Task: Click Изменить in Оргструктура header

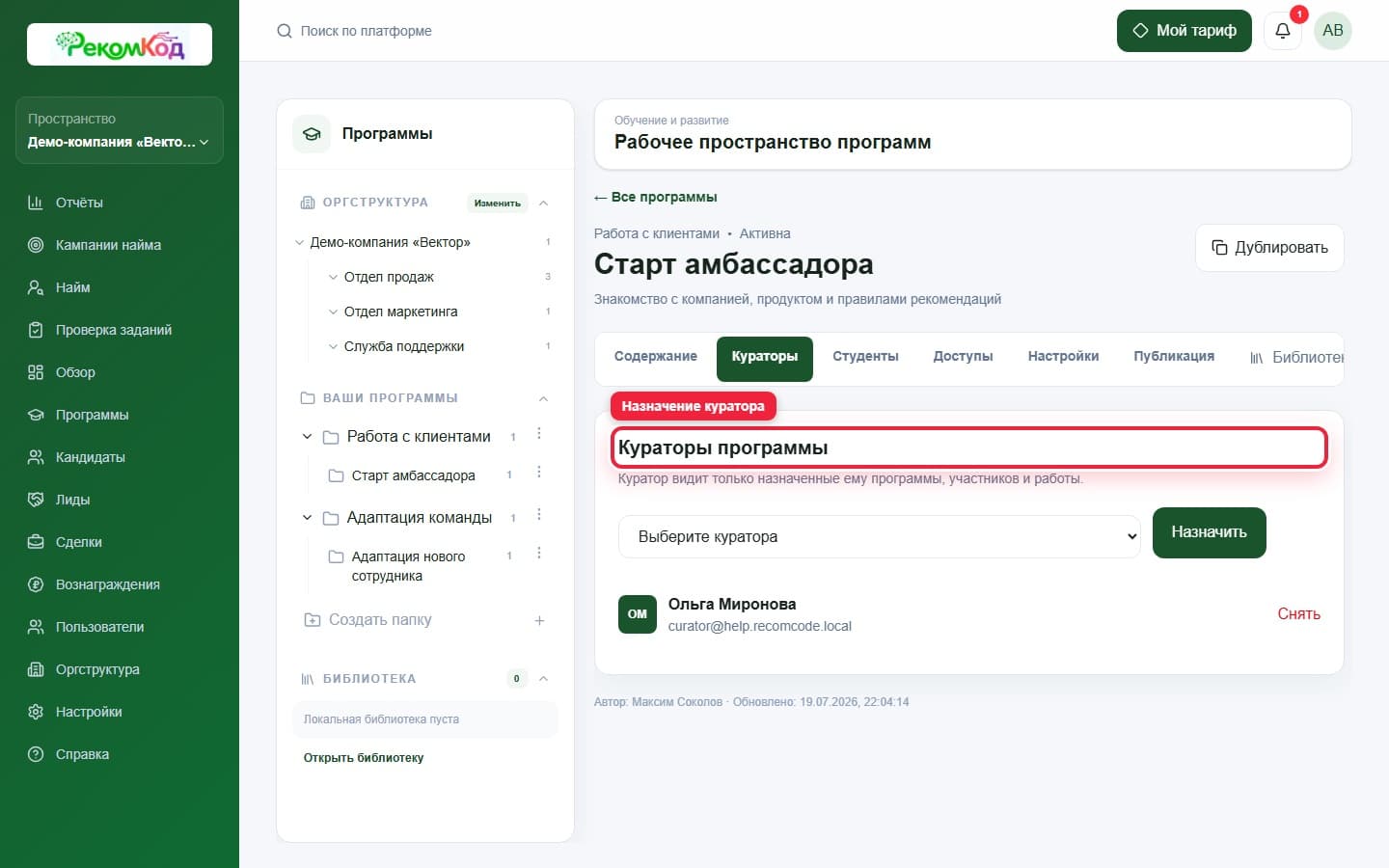Action: pos(498,203)
